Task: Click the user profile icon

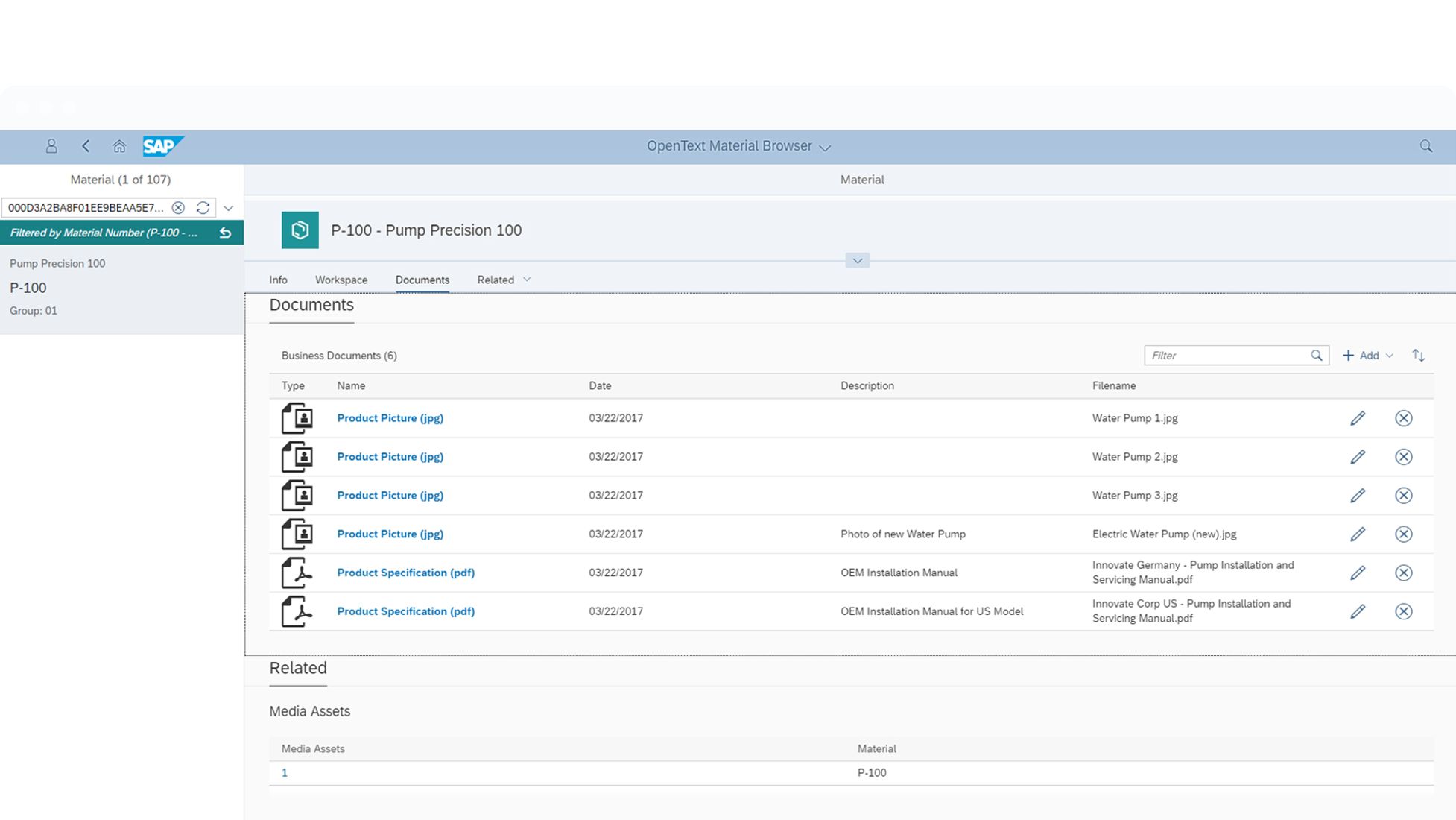Action: pos(51,146)
